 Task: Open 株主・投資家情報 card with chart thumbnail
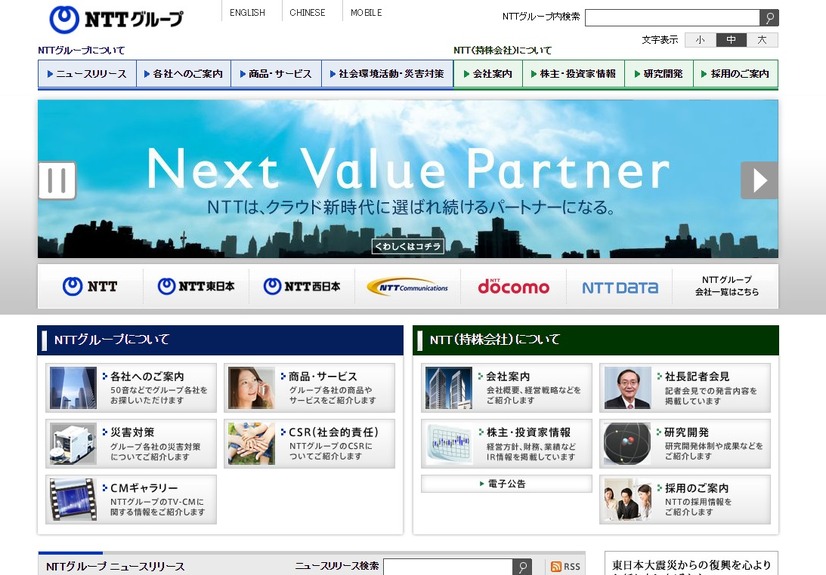pos(507,444)
